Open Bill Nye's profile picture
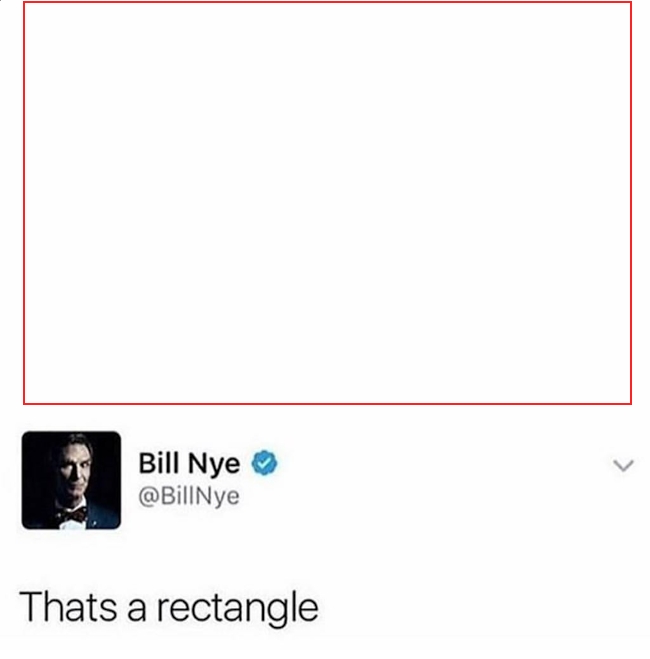This screenshot has height=659, width=650. pos(71,480)
